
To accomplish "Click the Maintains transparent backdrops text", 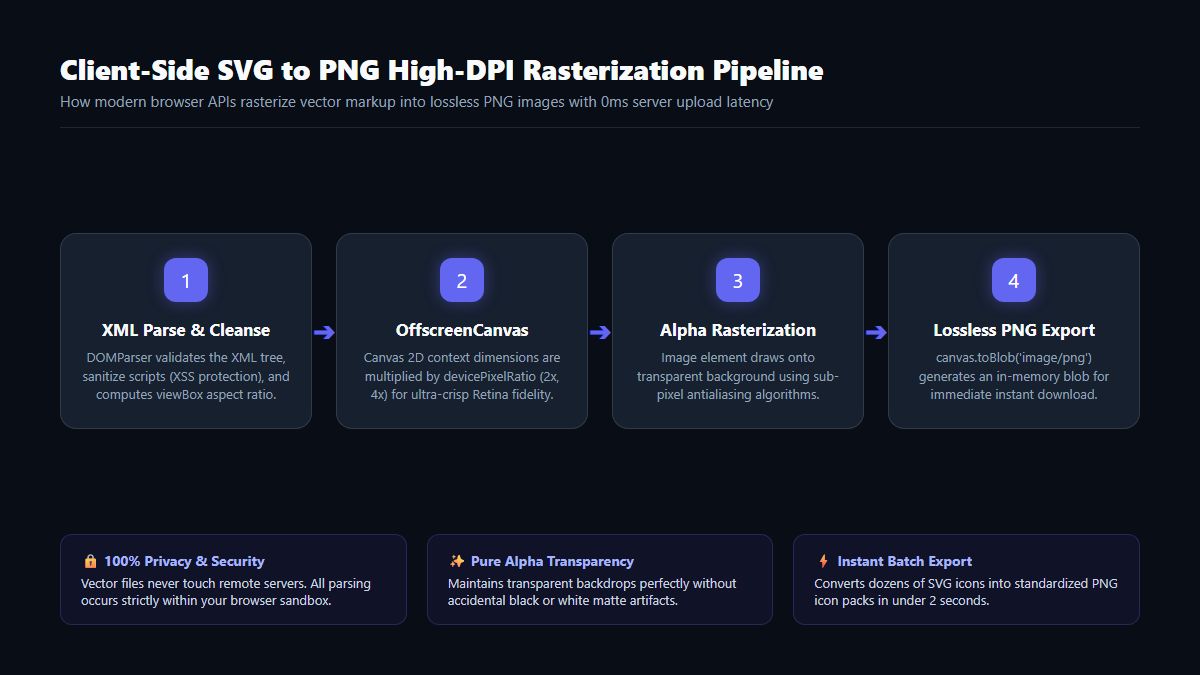I will (592, 592).
